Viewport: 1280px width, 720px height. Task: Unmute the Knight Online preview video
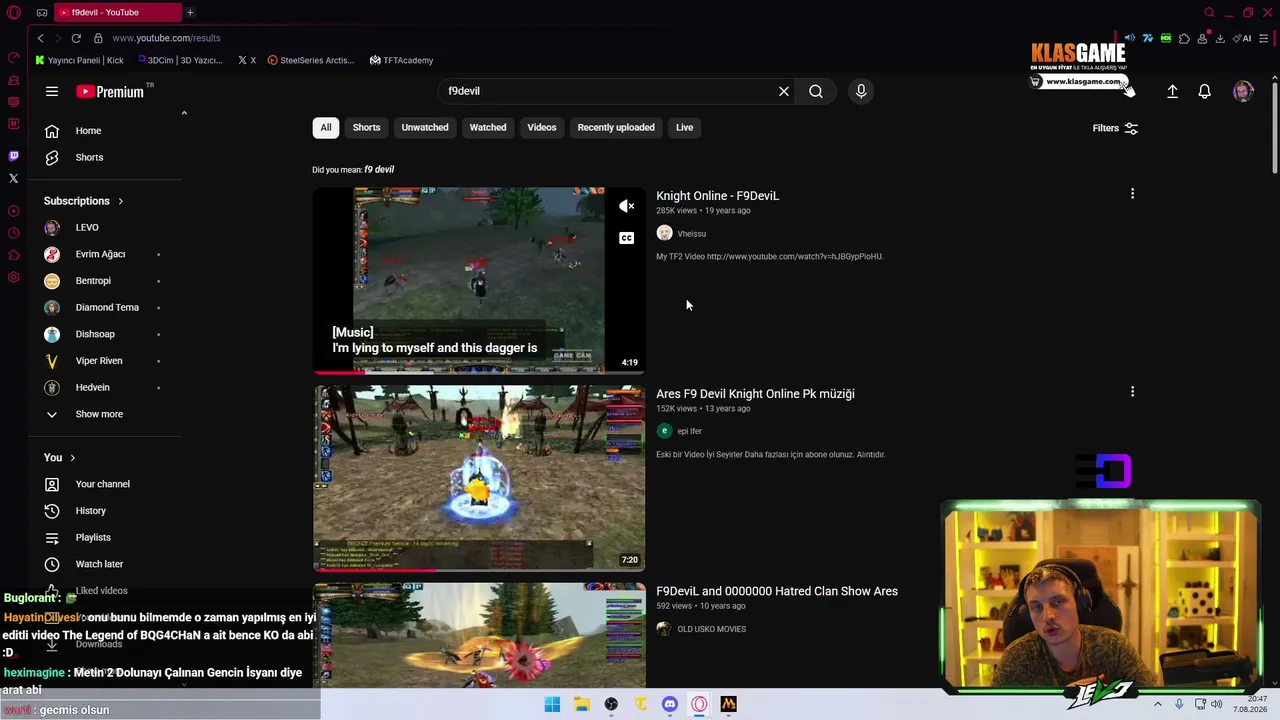coord(627,206)
